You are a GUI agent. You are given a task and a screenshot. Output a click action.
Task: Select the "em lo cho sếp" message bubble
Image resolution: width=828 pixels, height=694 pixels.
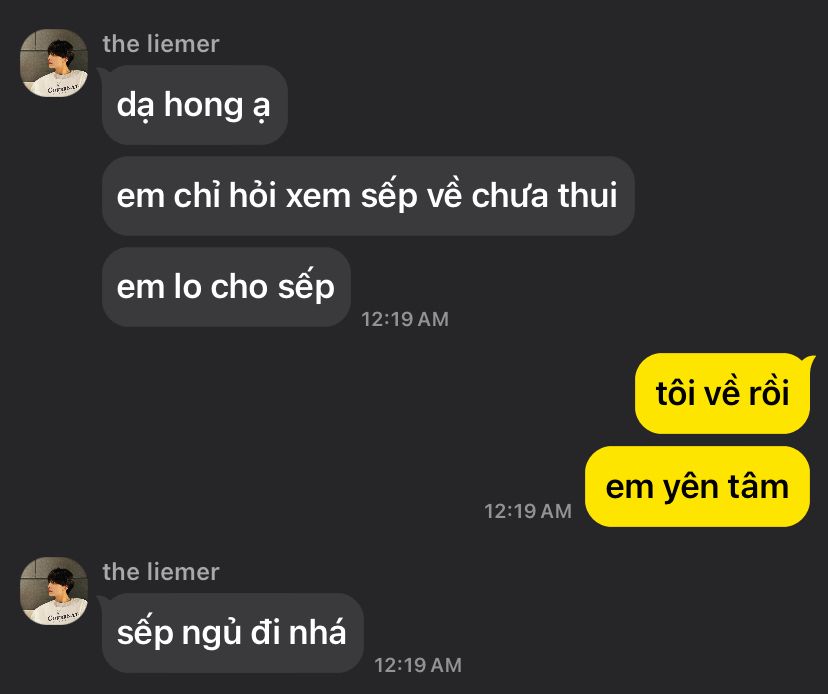(226, 287)
